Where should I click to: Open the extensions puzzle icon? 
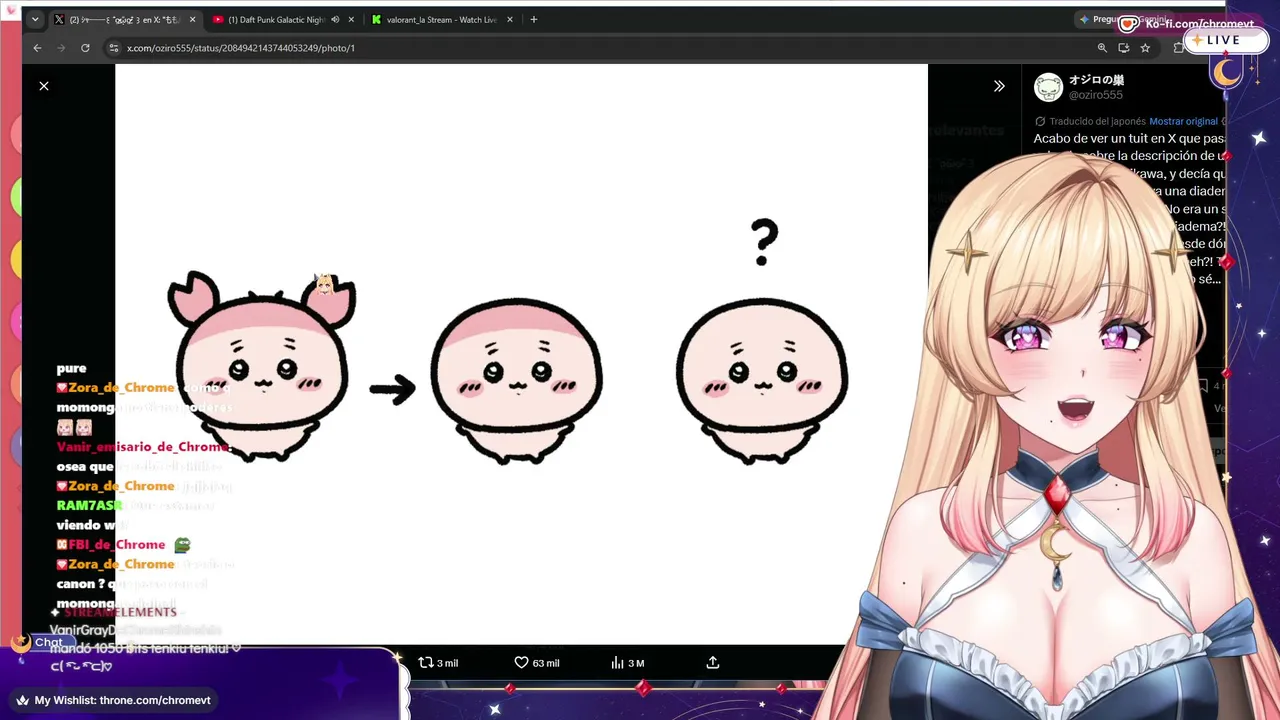tap(1178, 48)
